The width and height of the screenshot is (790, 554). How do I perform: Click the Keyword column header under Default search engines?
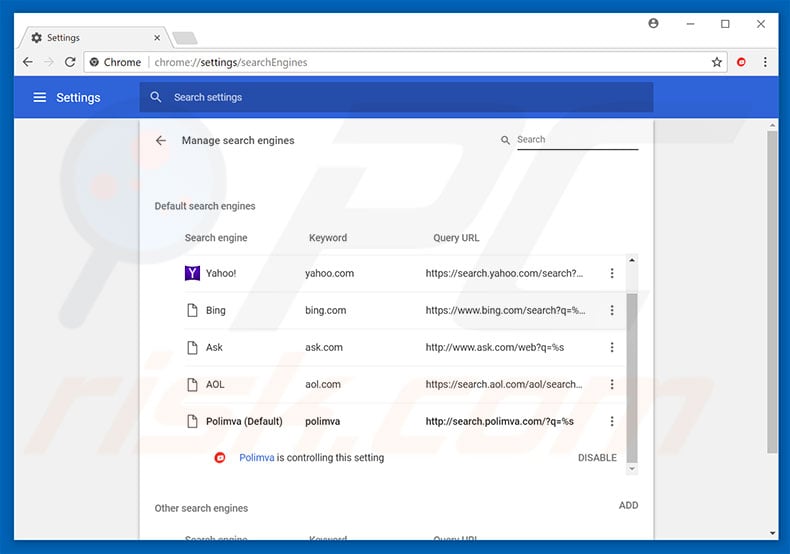pyautogui.click(x=327, y=238)
